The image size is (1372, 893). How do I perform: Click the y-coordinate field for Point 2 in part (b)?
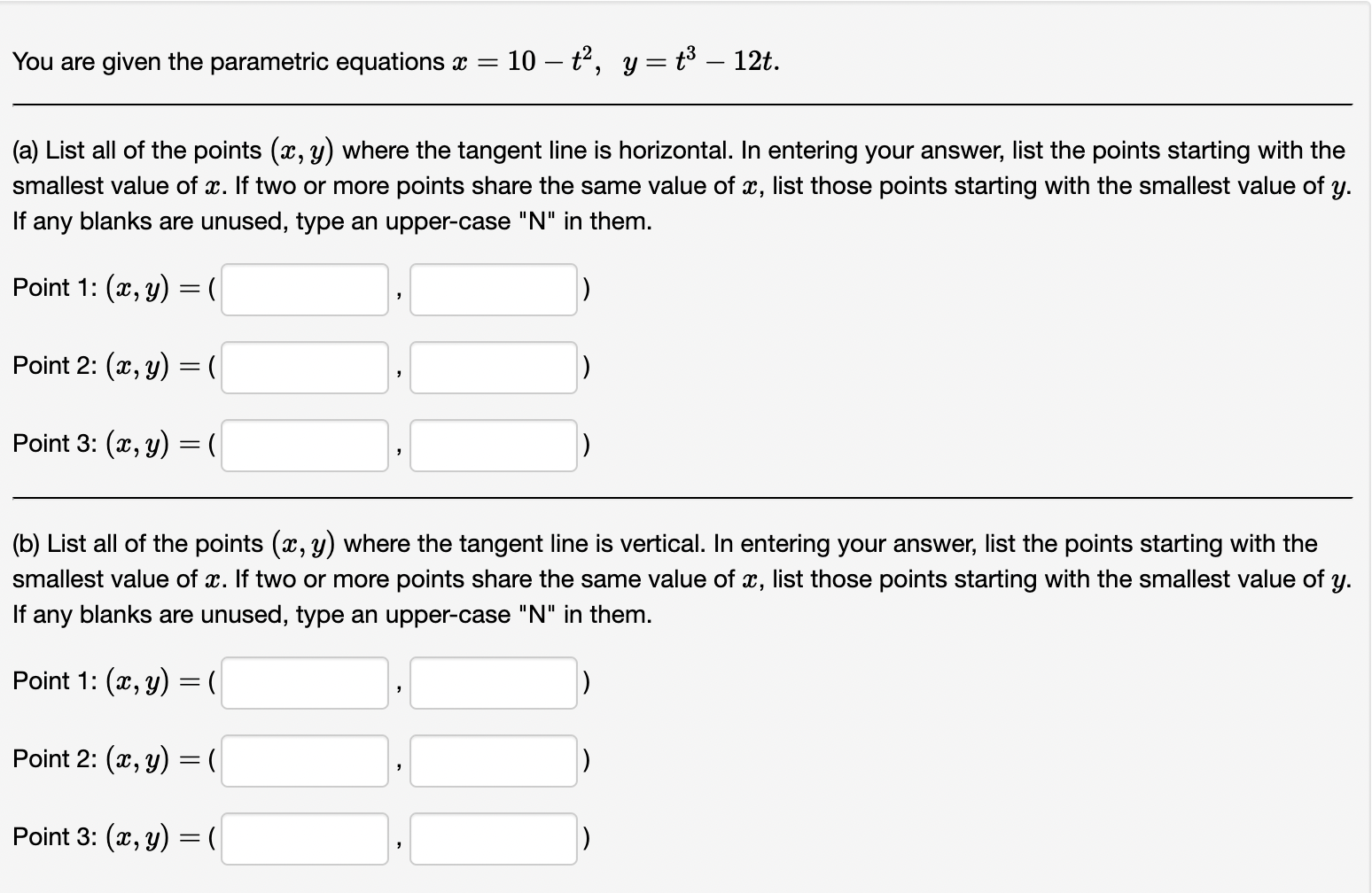(x=494, y=760)
